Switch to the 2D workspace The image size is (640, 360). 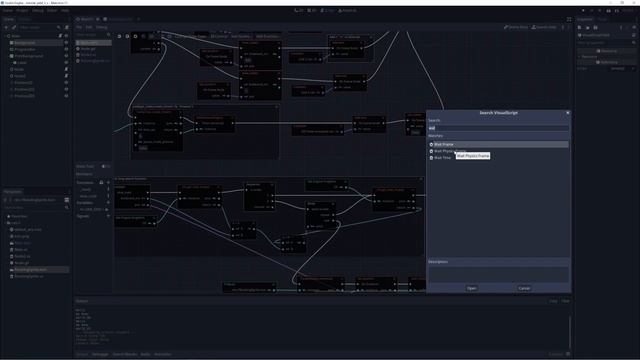click(x=299, y=11)
